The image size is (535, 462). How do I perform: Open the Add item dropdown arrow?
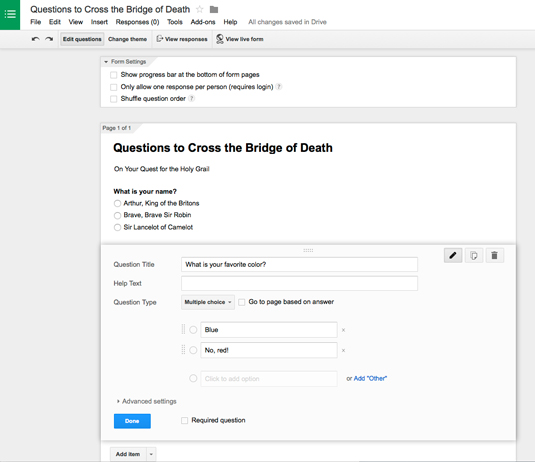click(x=151, y=454)
